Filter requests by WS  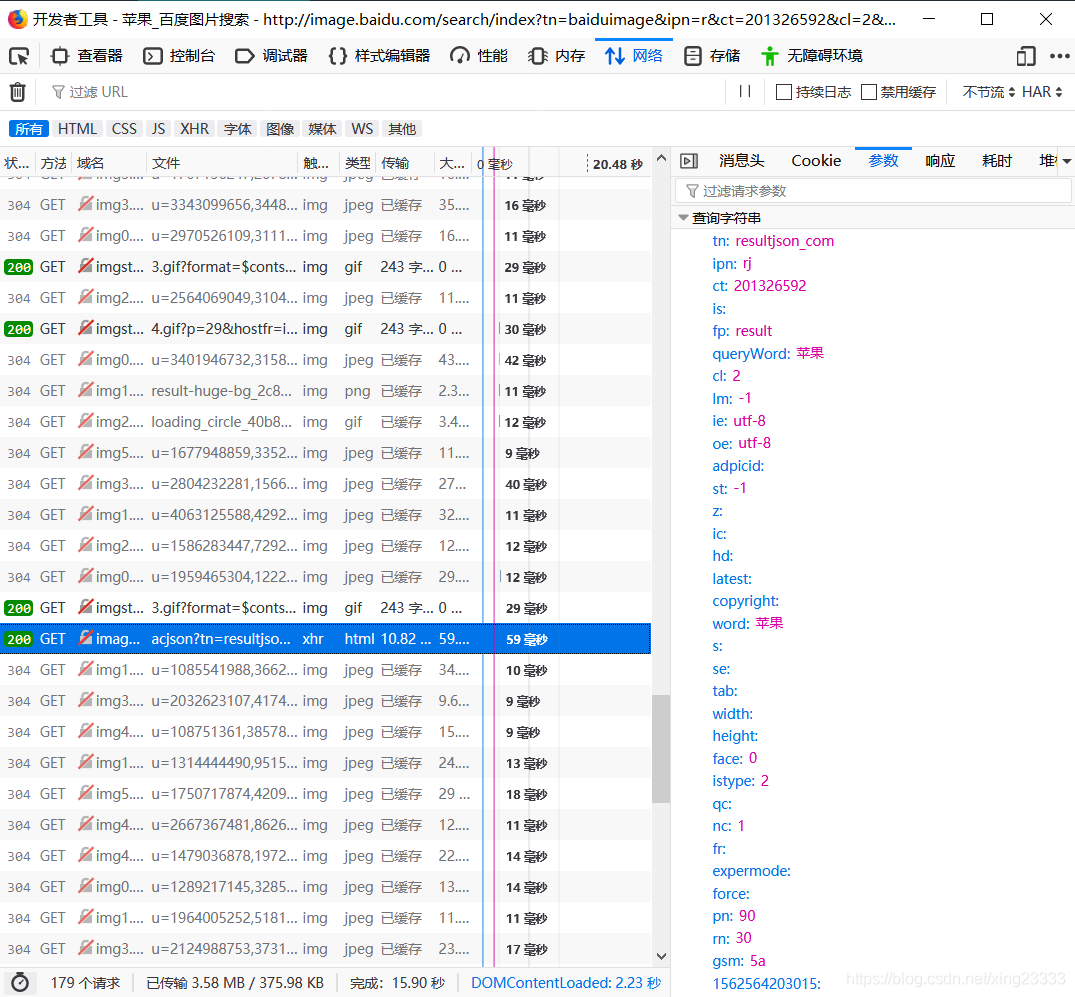[362, 129]
